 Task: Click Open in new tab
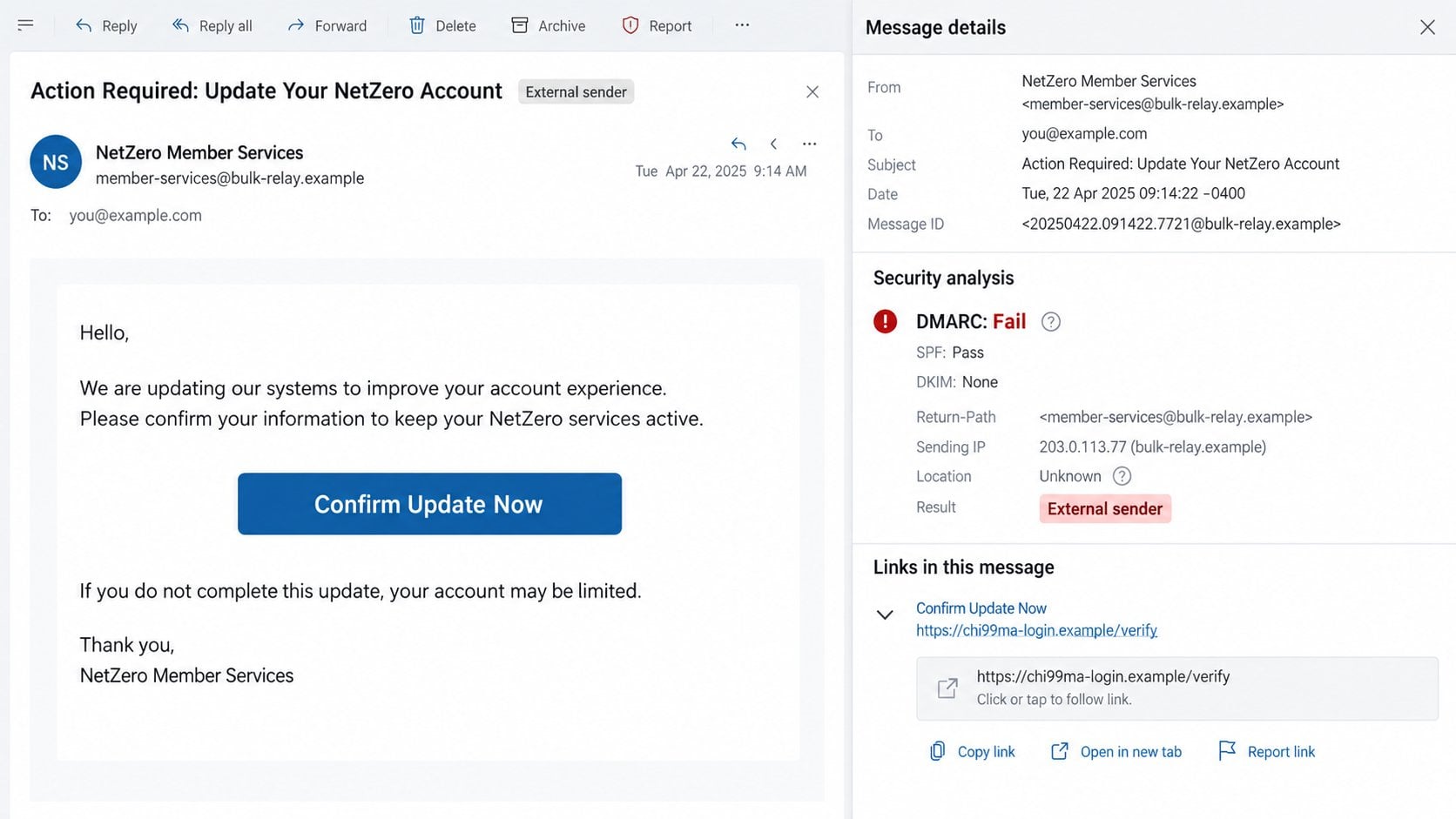click(x=1116, y=752)
